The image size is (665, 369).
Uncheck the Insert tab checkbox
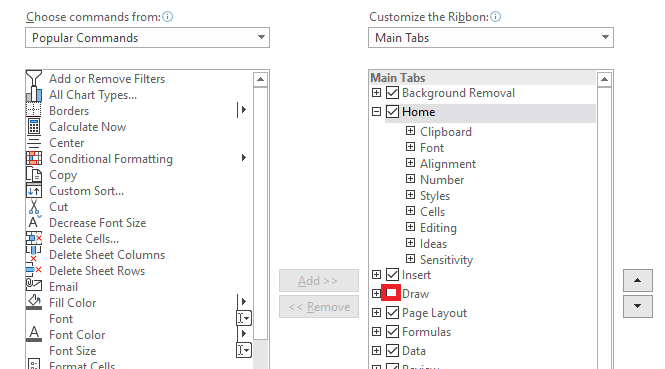(392, 274)
